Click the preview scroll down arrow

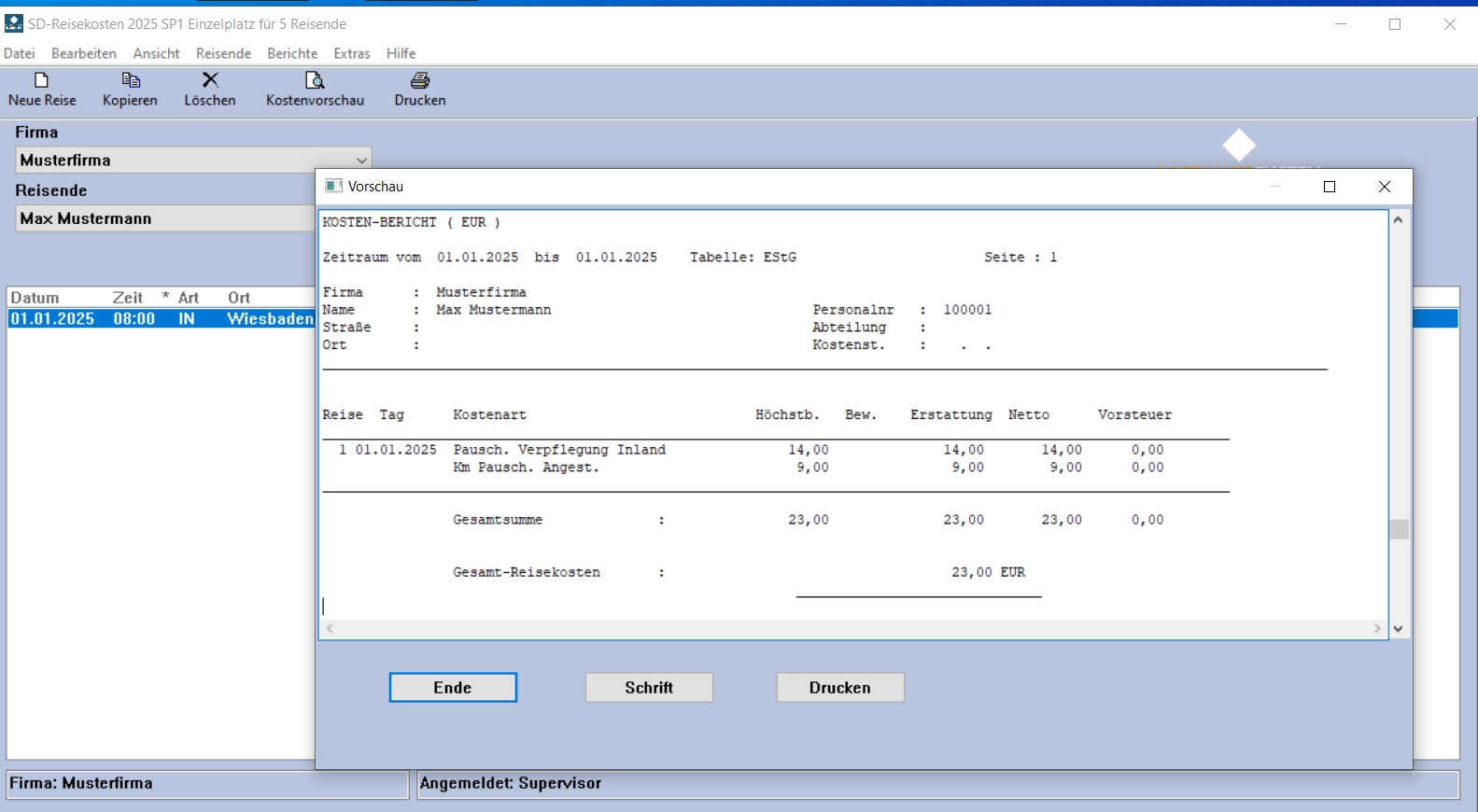click(1398, 629)
